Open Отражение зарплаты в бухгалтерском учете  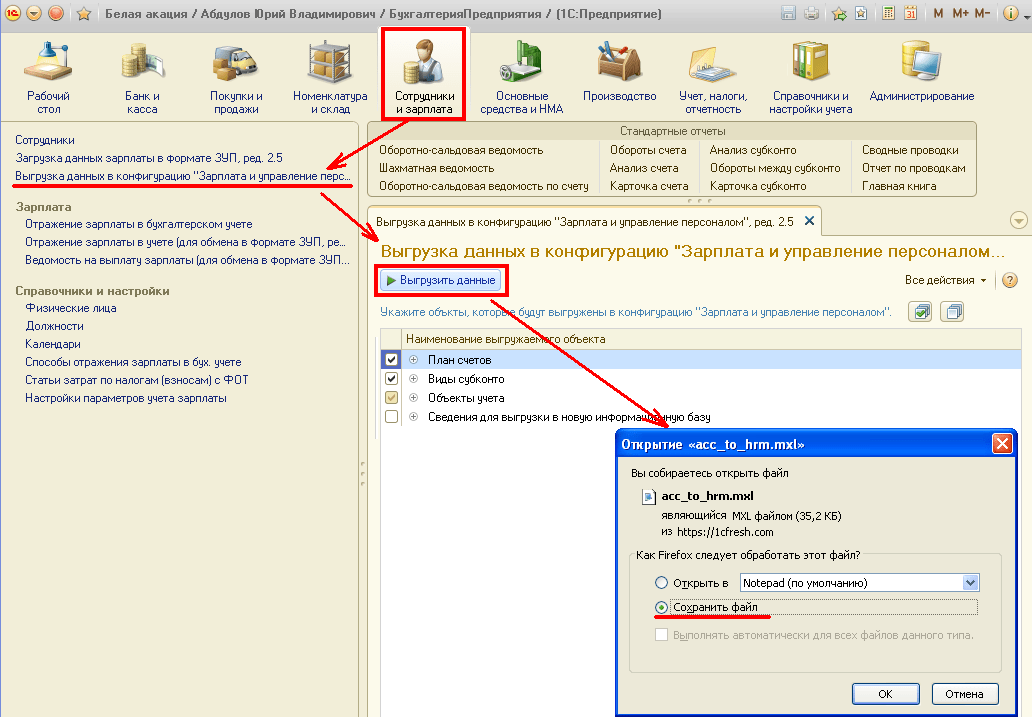tap(139, 224)
